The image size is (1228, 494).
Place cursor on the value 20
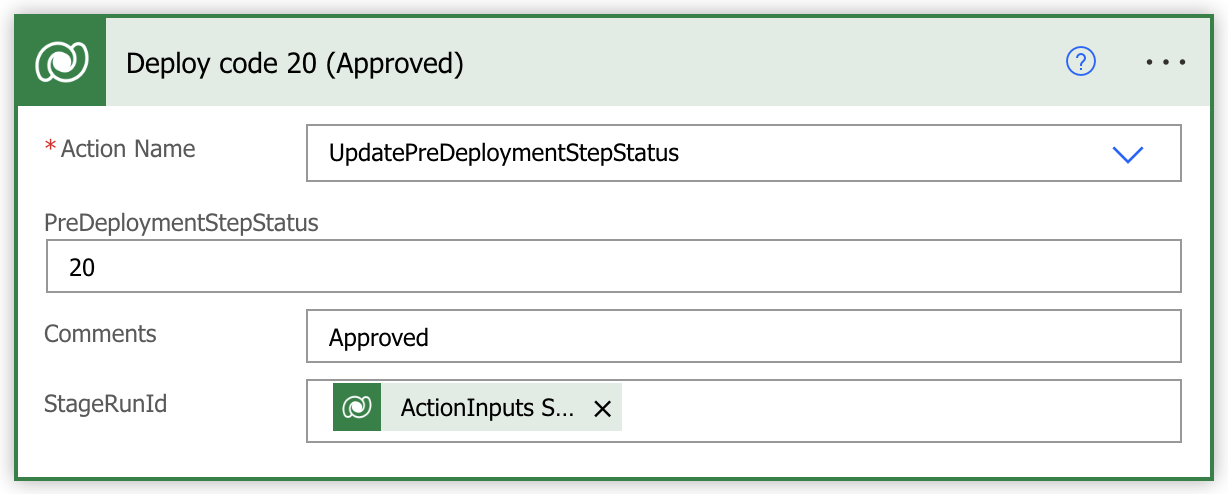coord(82,268)
